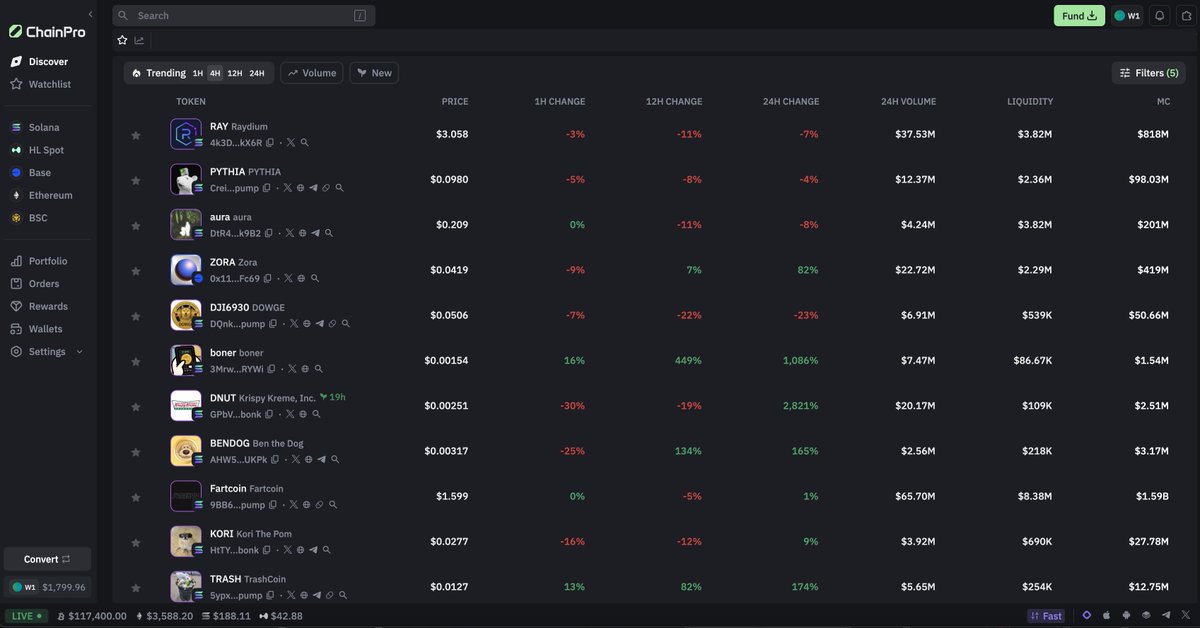Copy the RAY contract address 4k3D...kX6R
Image resolution: width=1200 pixels, height=628 pixels.
pyautogui.click(x=270, y=143)
